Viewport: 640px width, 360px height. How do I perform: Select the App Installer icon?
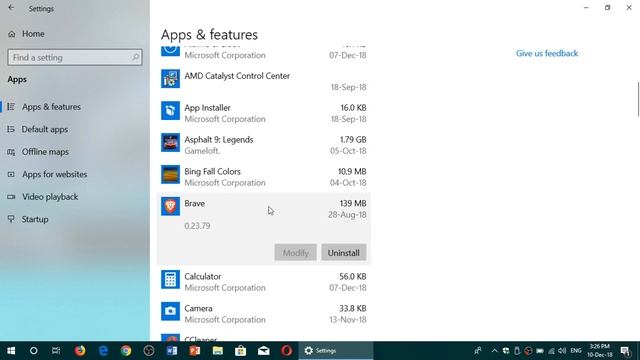click(170, 111)
